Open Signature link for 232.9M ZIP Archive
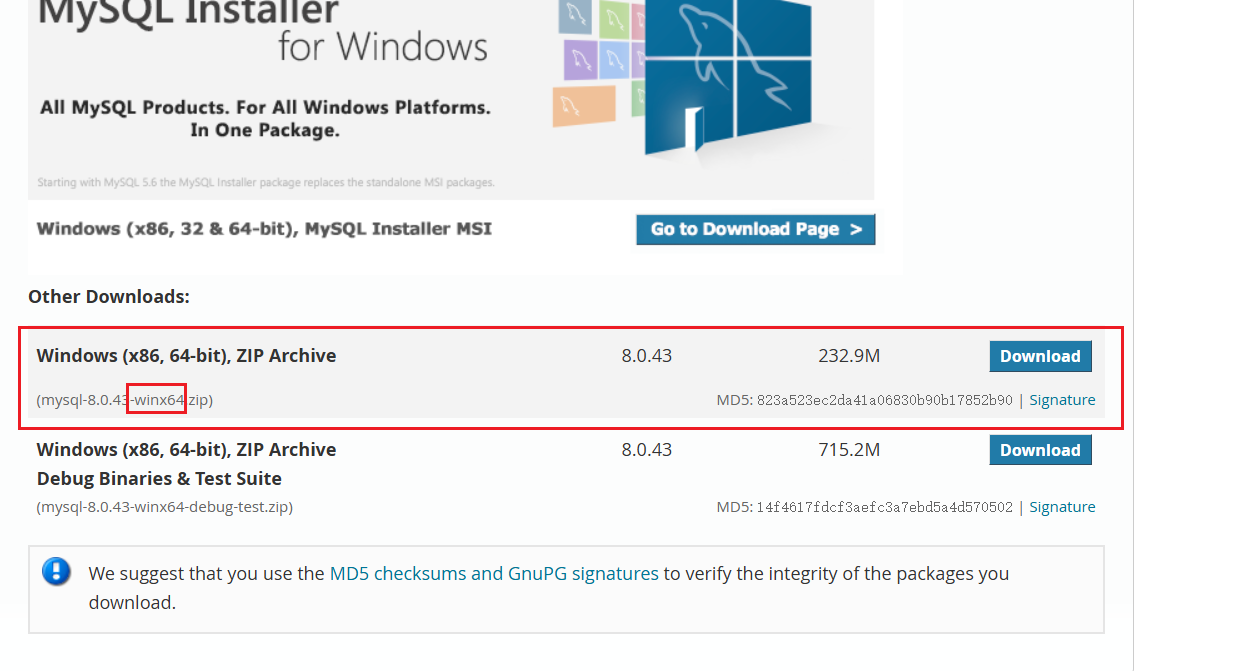The image size is (1248, 671). (x=1062, y=400)
